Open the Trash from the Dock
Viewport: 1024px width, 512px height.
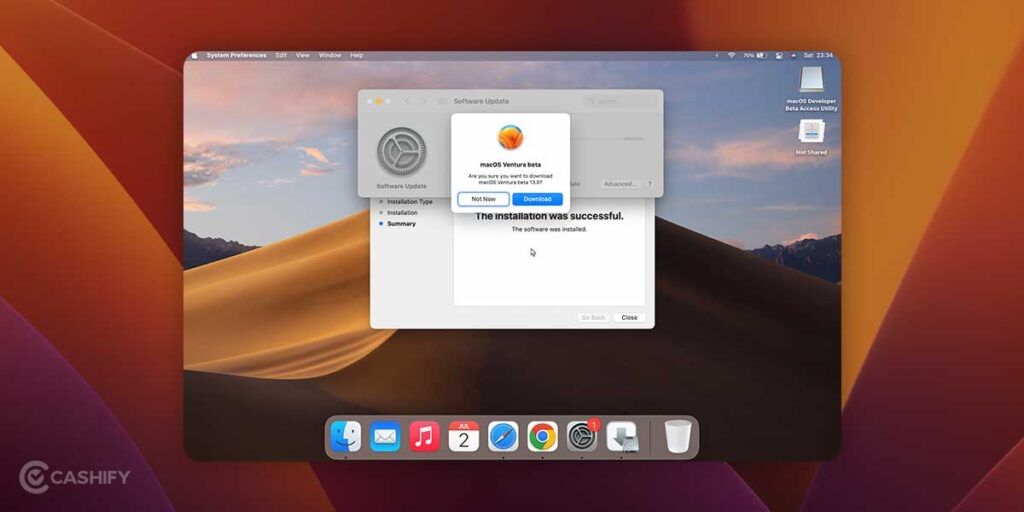[678, 436]
